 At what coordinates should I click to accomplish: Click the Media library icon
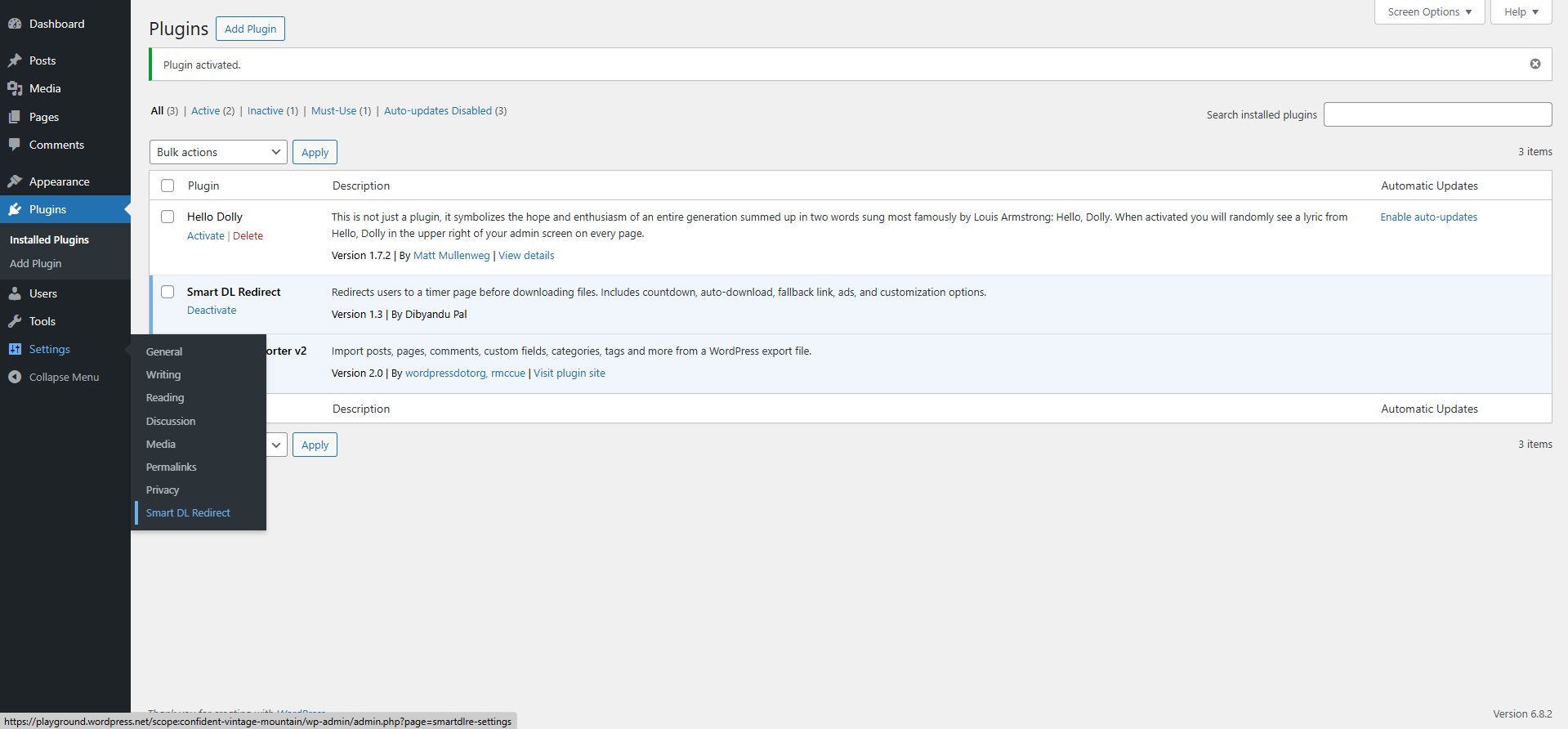15,88
